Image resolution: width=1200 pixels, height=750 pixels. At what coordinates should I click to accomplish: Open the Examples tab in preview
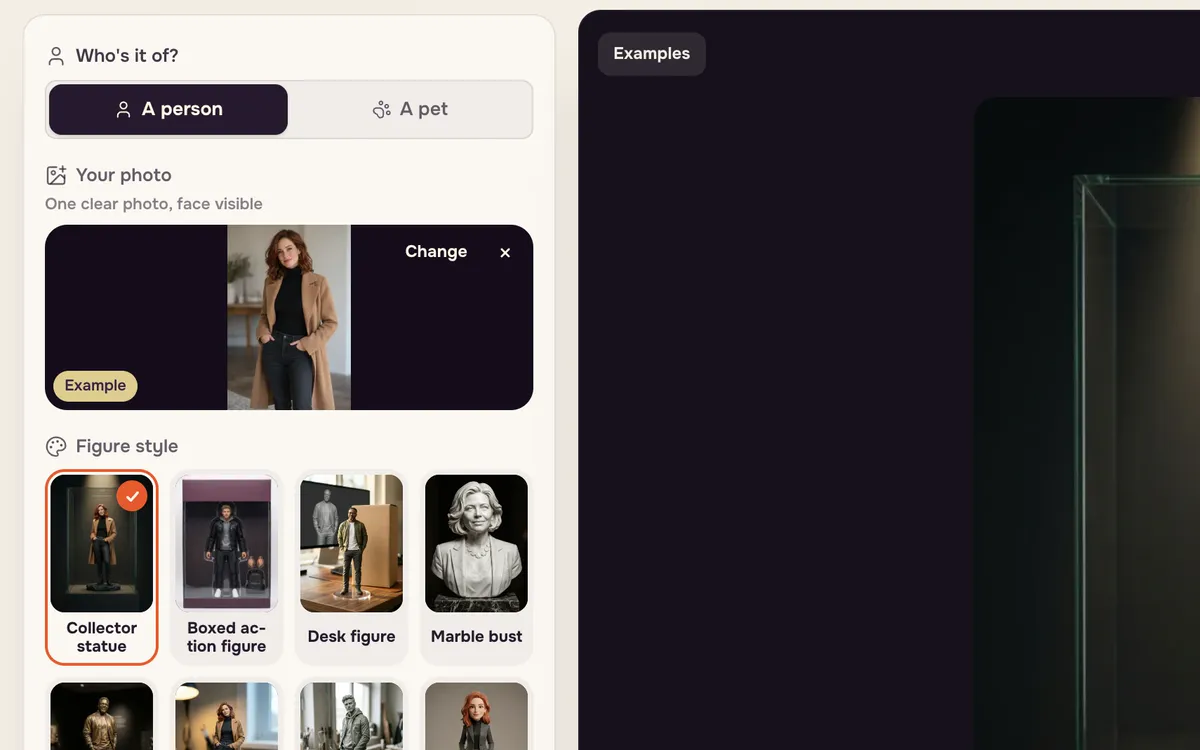[652, 54]
